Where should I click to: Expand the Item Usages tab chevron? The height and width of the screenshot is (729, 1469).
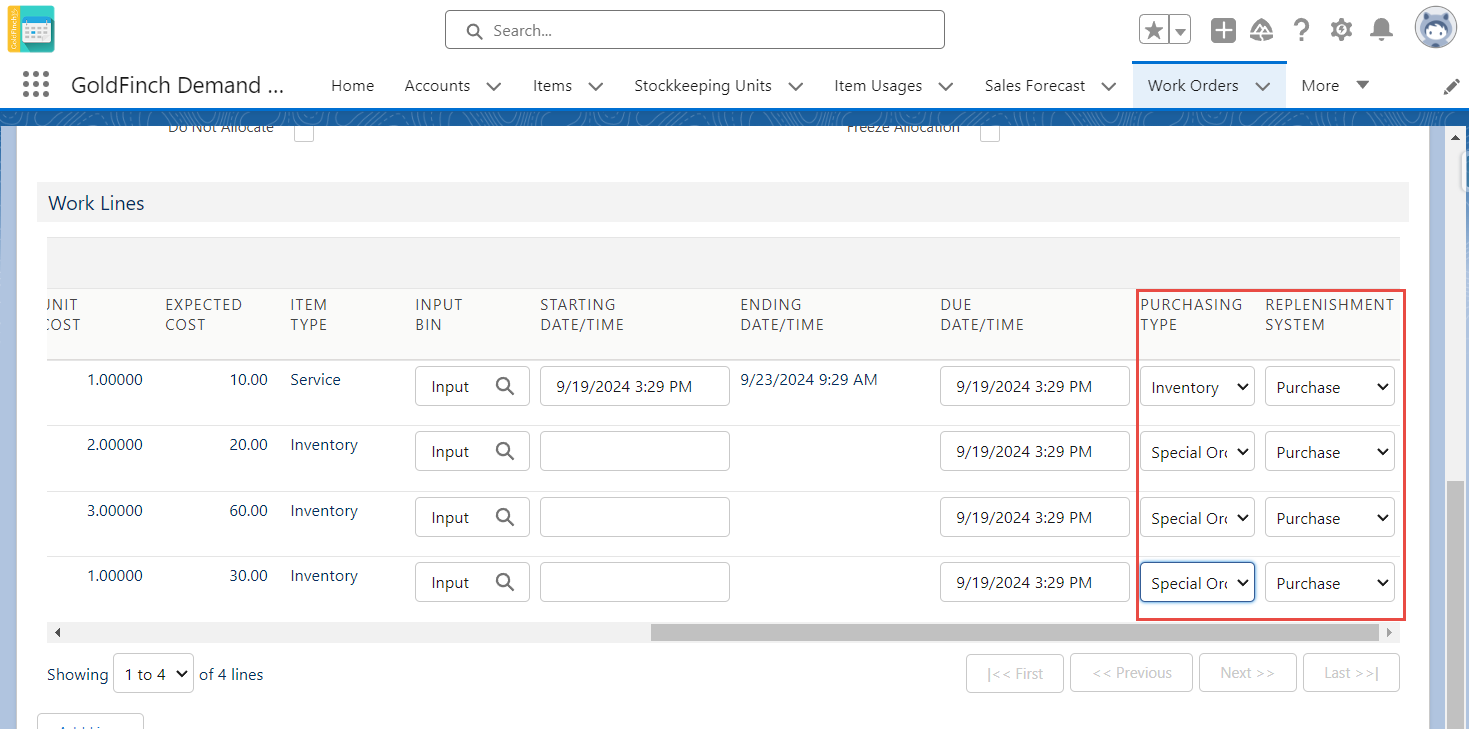coord(946,86)
